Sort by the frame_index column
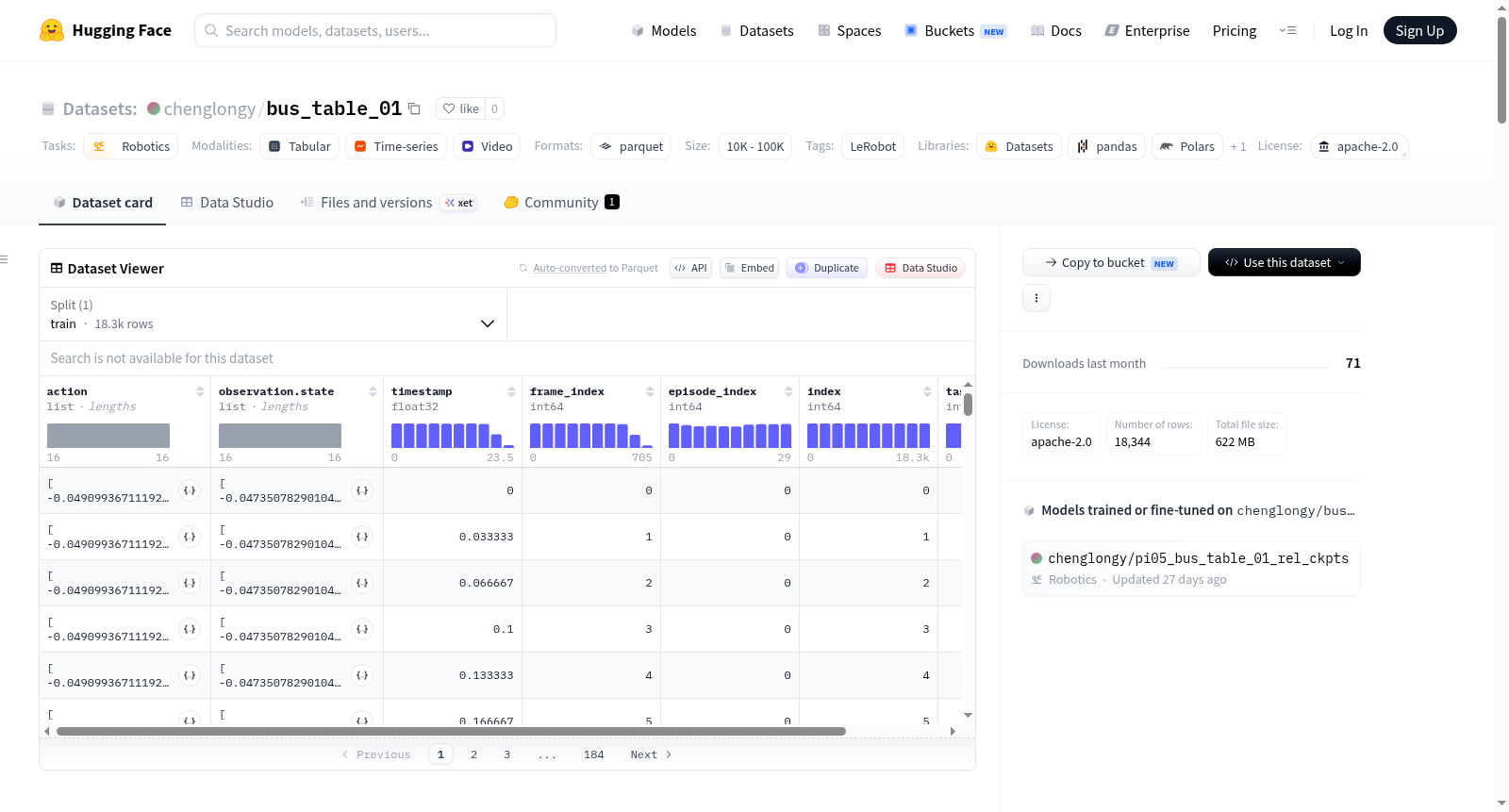Viewport: 1509px width, 812px height. 650,391
